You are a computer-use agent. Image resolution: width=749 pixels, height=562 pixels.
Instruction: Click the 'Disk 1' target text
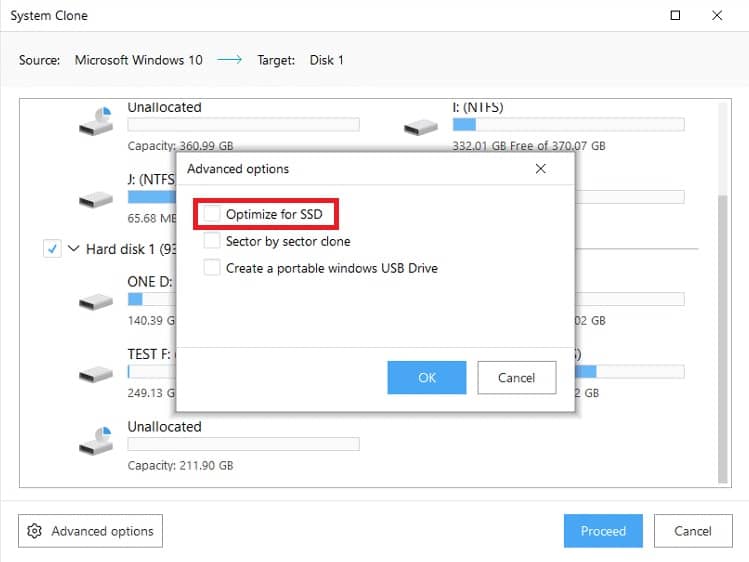coord(326,60)
